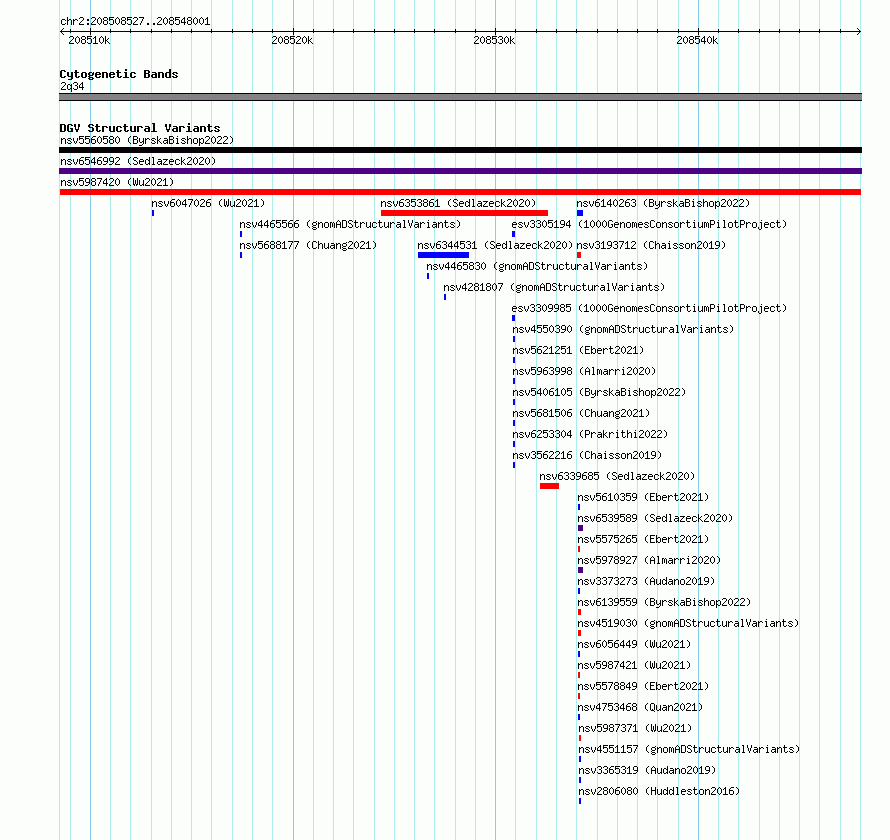Open nsv5621251 (Ebert2021) variant label
This screenshot has width=890, height=840.
[578, 350]
